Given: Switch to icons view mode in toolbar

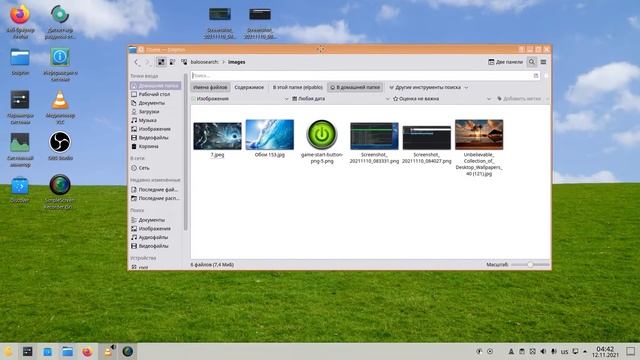Looking at the screenshot, I should (x=161, y=62).
